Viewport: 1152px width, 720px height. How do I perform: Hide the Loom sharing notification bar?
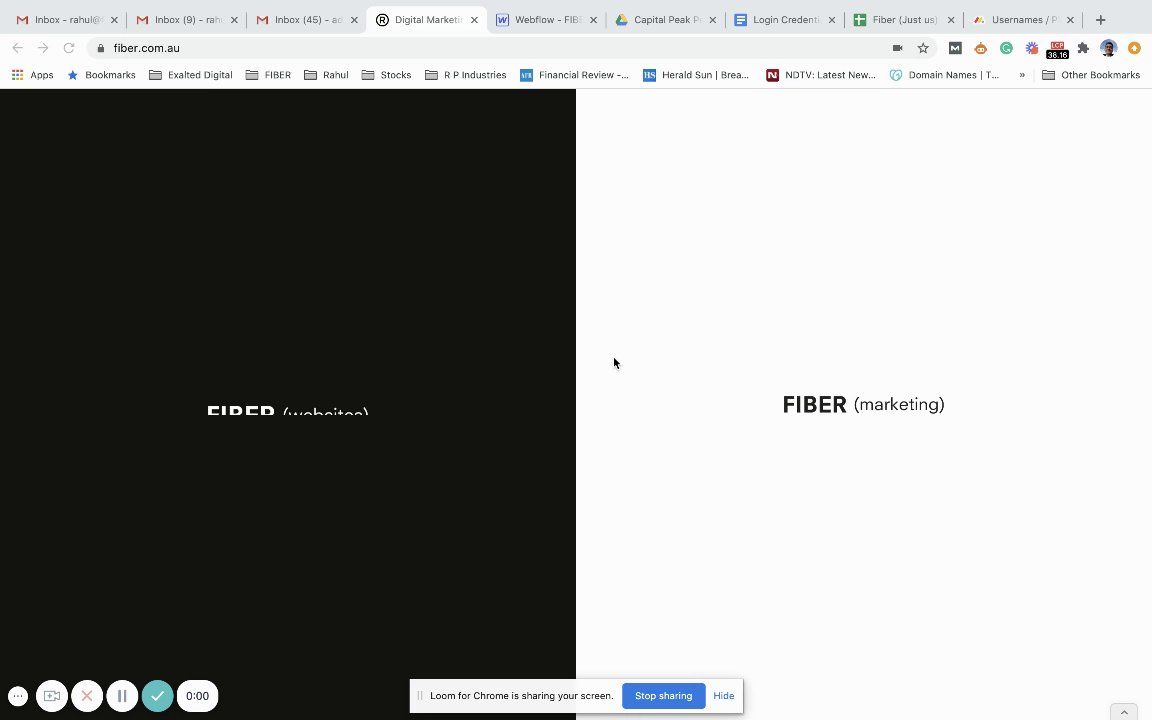click(x=724, y=696)
